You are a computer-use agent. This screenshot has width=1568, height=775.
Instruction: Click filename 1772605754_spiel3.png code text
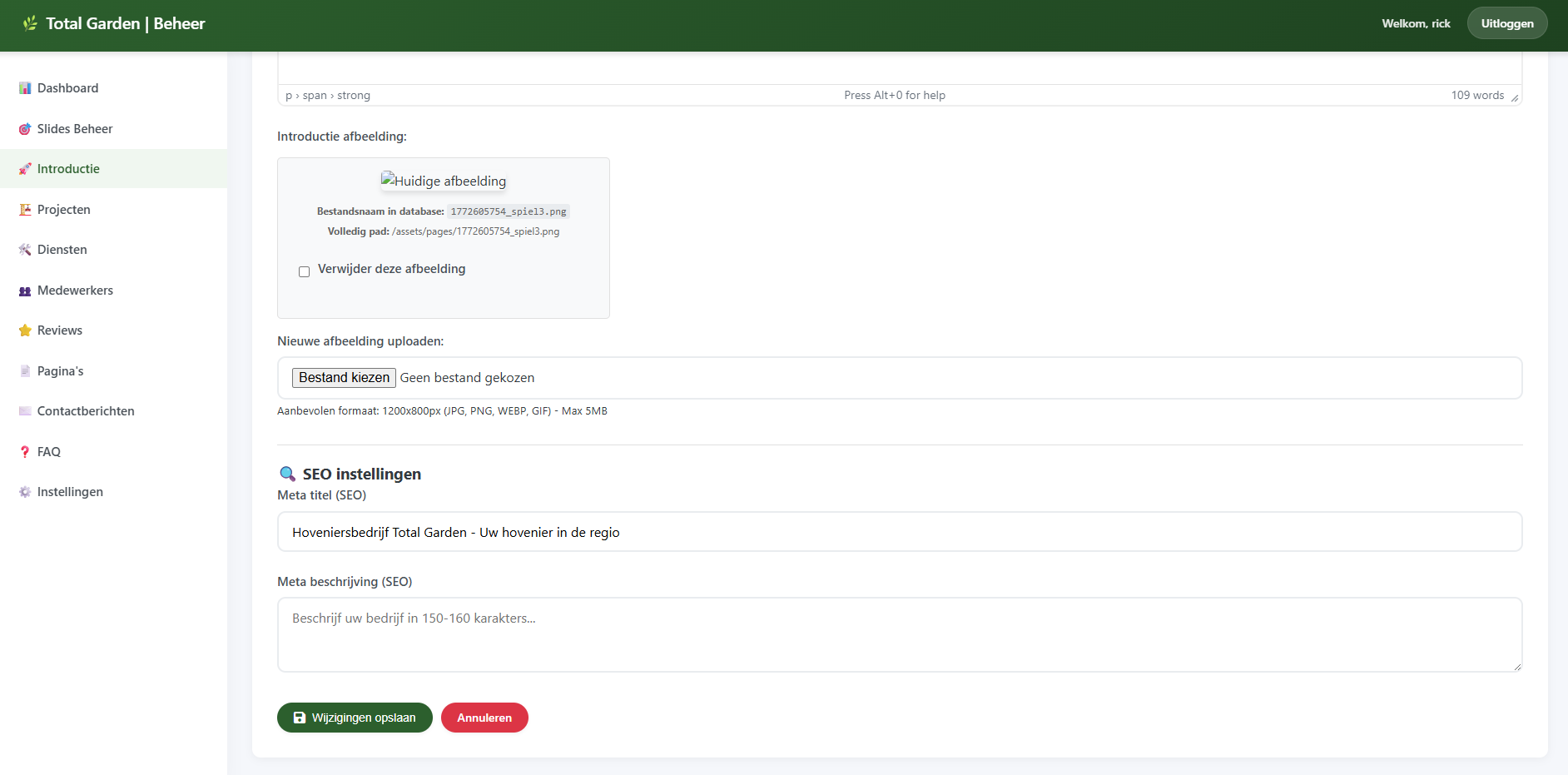coord(509,211)
